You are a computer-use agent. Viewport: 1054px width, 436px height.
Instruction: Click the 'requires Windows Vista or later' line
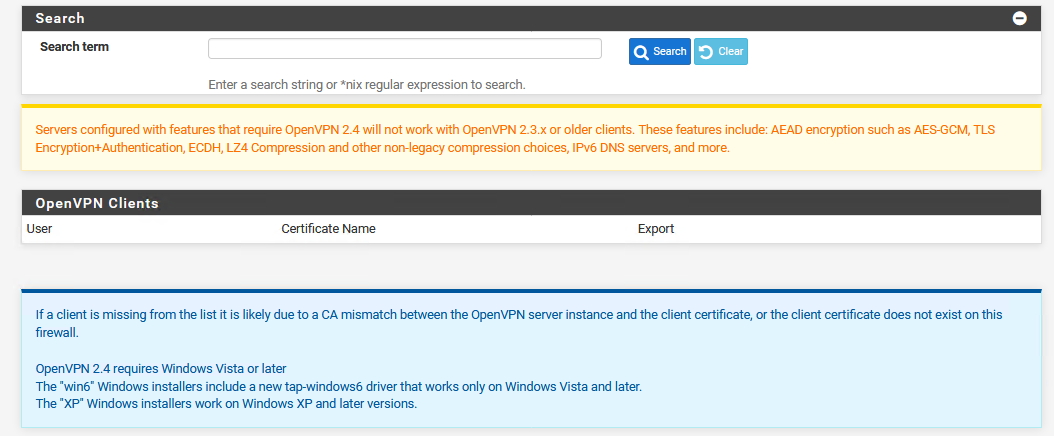[x=161, y=369]
